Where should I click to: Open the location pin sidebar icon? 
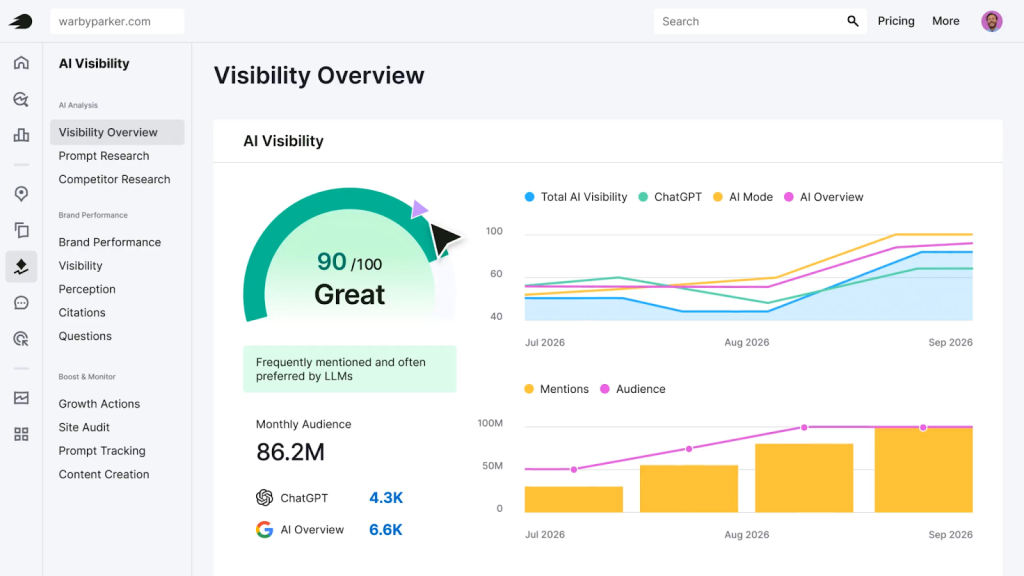21,194
